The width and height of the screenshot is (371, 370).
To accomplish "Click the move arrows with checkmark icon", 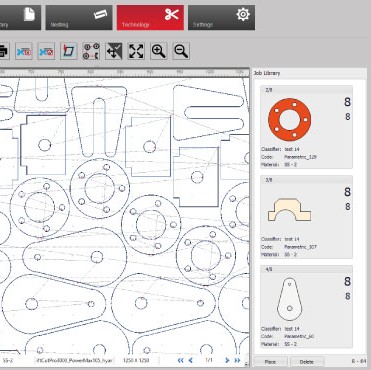I will click(x=114, y=51).
